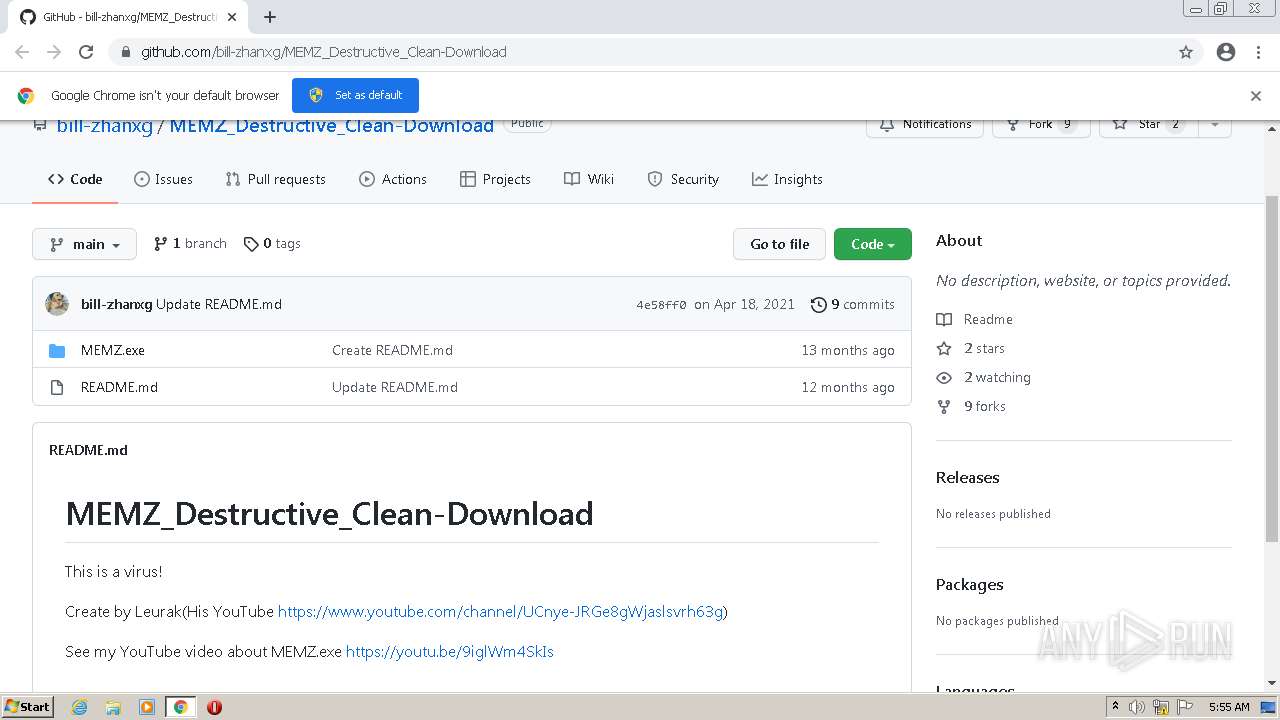1280x720 pixels.
Task: View the 9 commits link
Action: pos(853,305)
